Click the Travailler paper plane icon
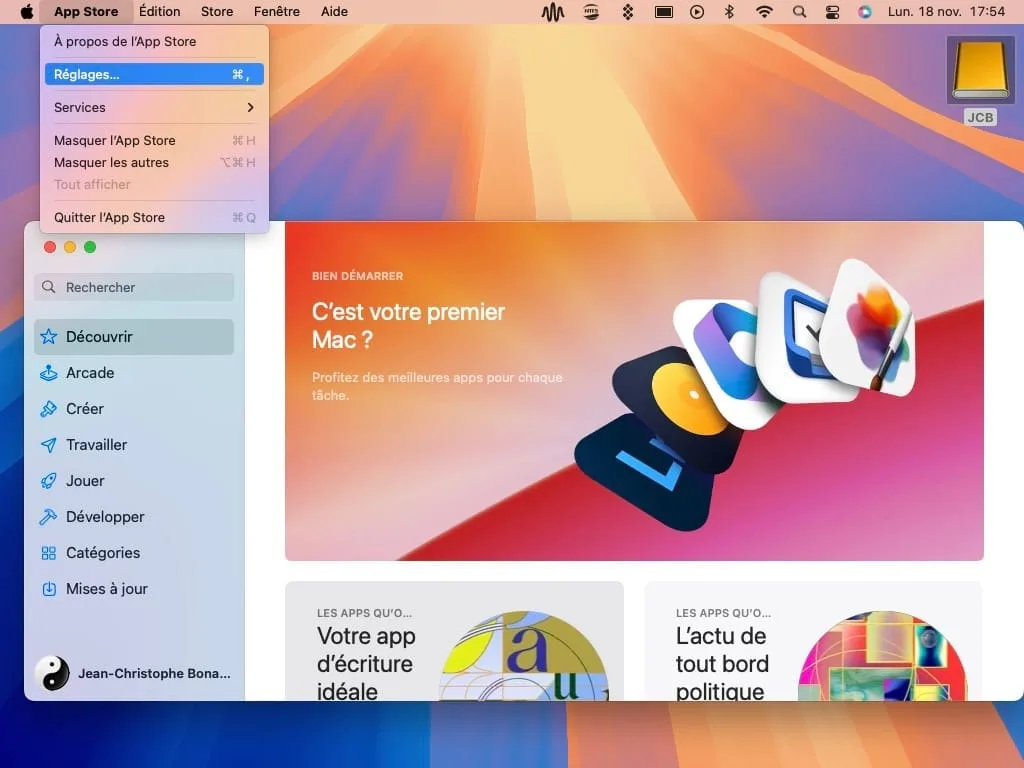 pyautogui.click(x=48, y=445)
